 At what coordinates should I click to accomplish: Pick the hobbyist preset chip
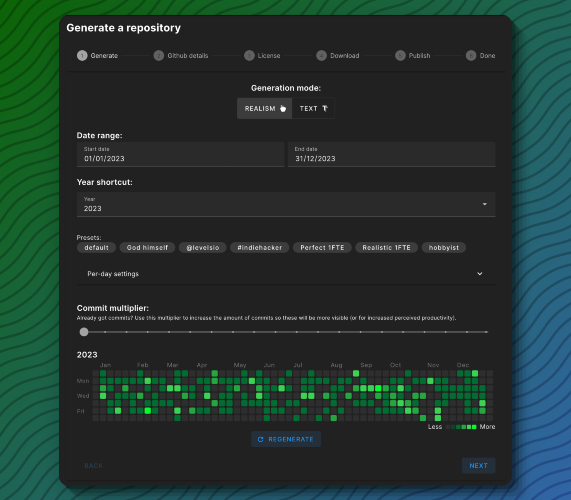(x=444, y=248)
